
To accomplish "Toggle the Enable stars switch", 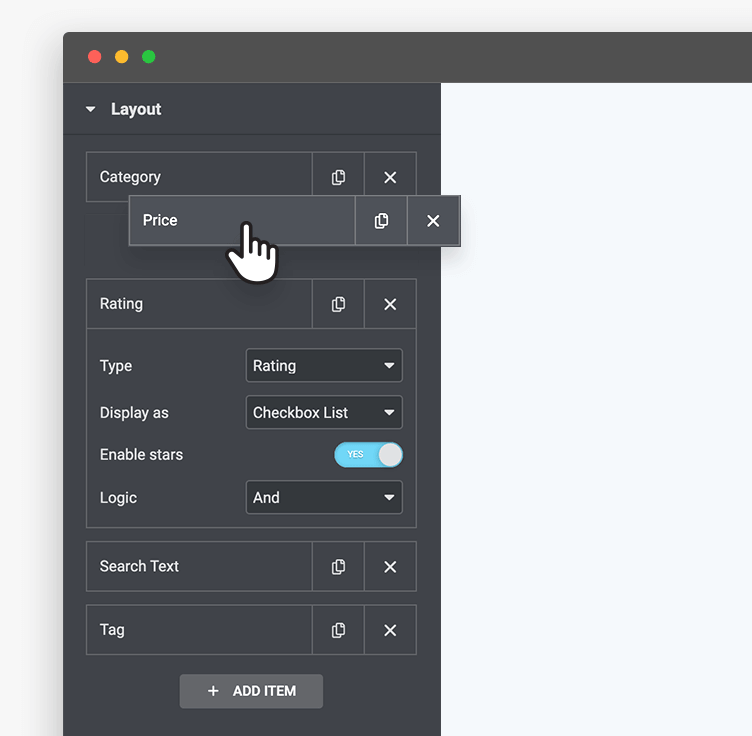I will (x=368, y=455).
